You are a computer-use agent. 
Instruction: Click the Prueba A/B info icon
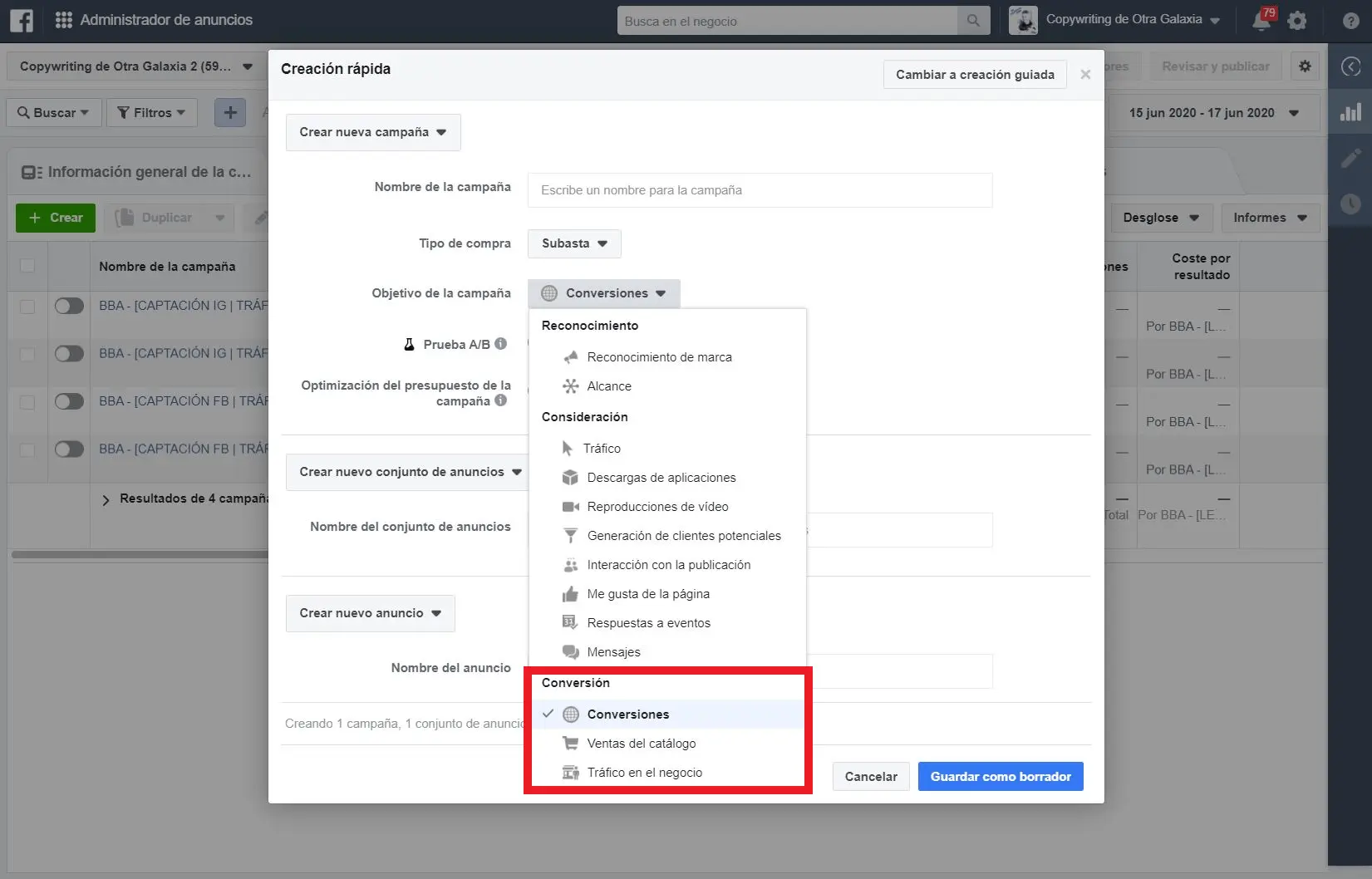point(500,344)
